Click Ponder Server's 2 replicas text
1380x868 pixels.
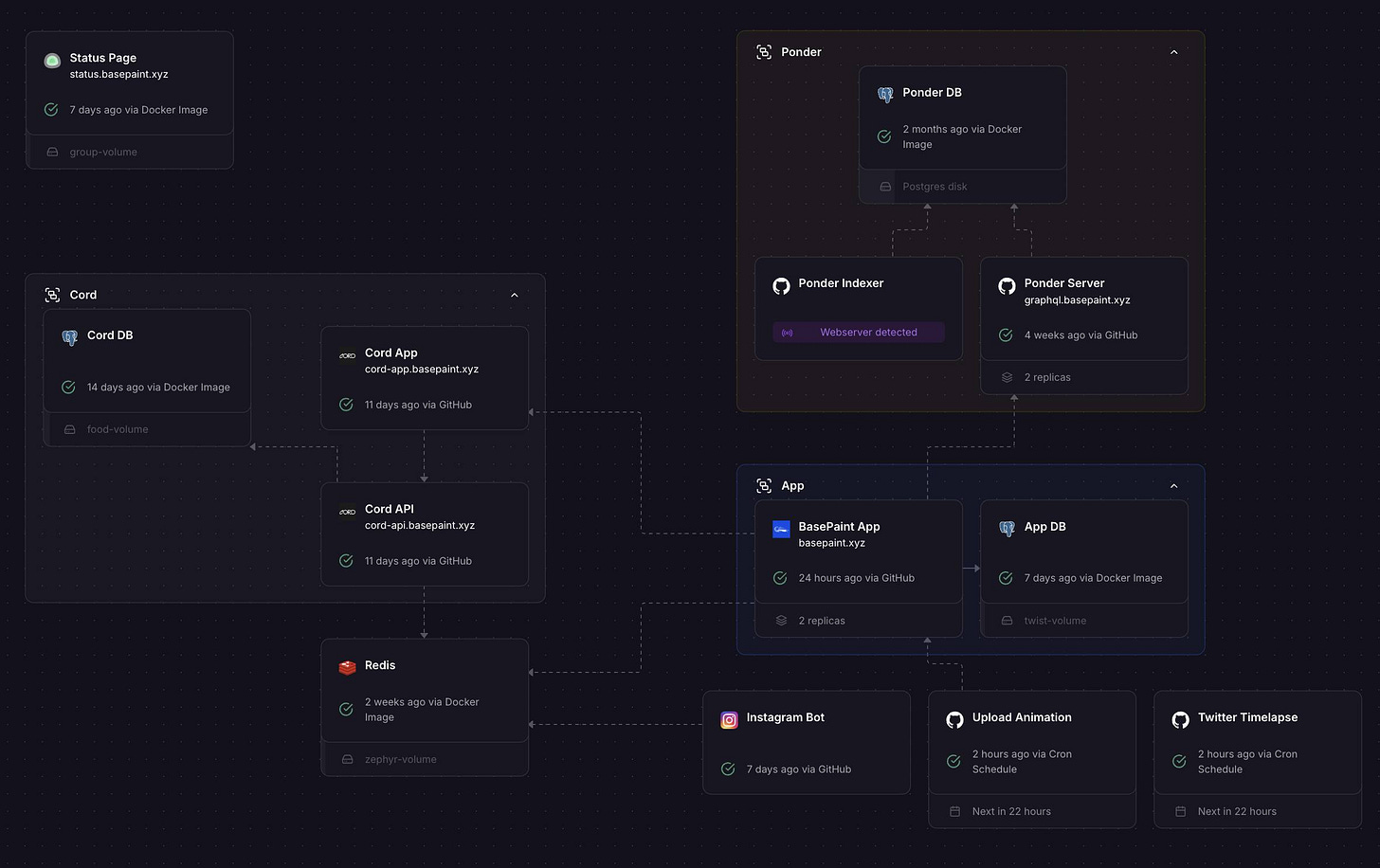[1047, 377]
